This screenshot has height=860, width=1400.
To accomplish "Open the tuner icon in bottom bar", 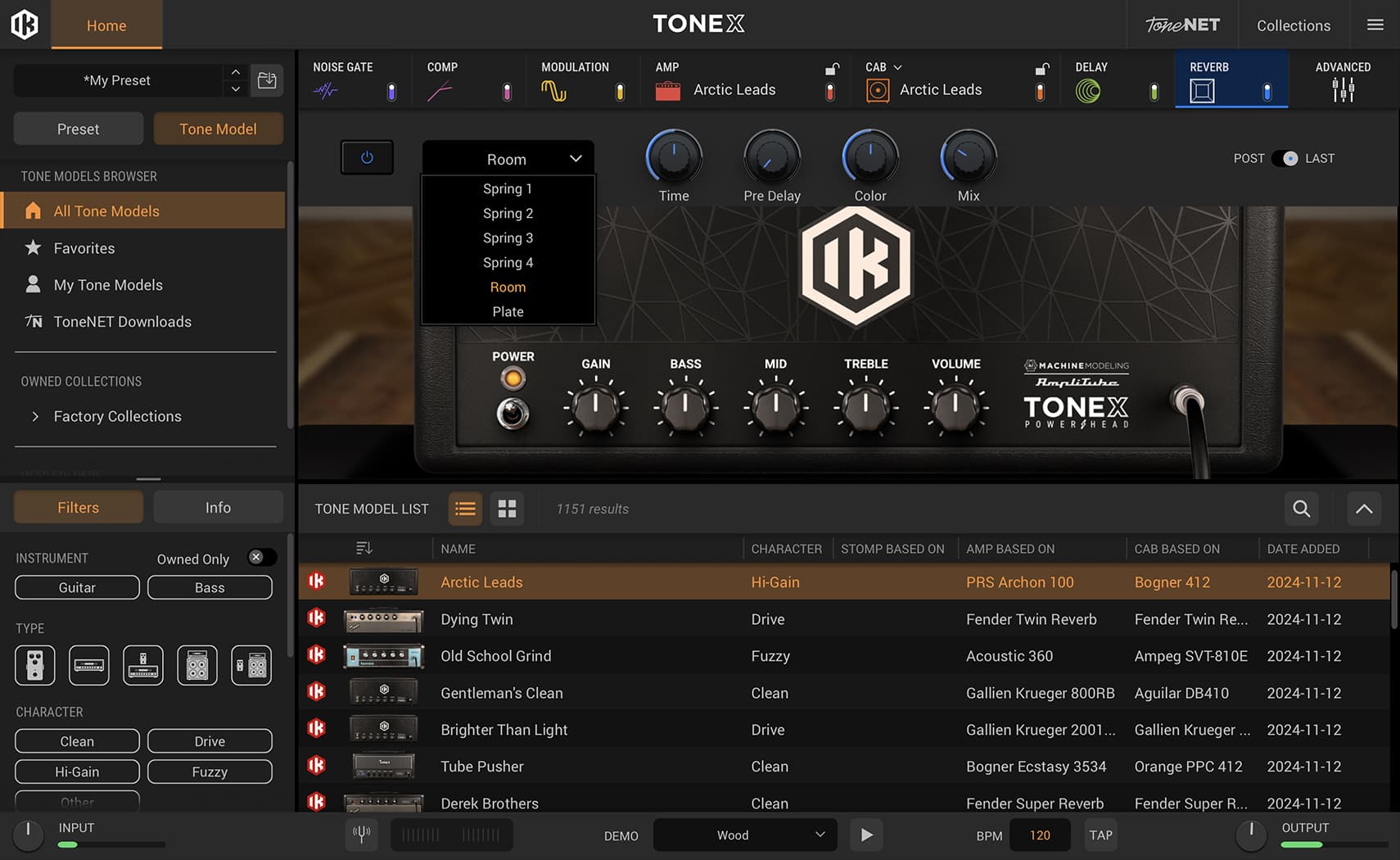I will coord(361,835).
